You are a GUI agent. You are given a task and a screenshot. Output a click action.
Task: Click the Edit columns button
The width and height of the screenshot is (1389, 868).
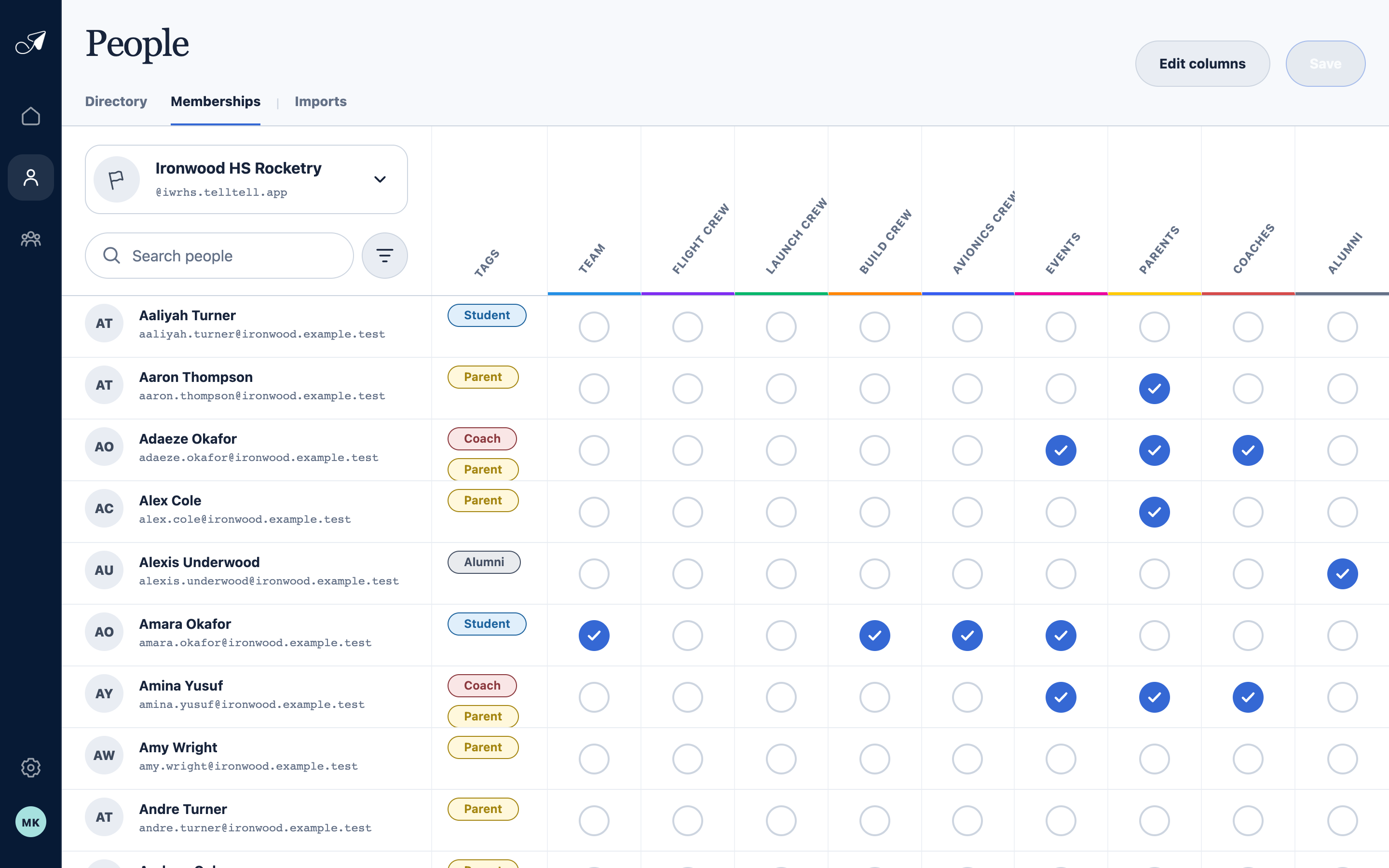1202,64
